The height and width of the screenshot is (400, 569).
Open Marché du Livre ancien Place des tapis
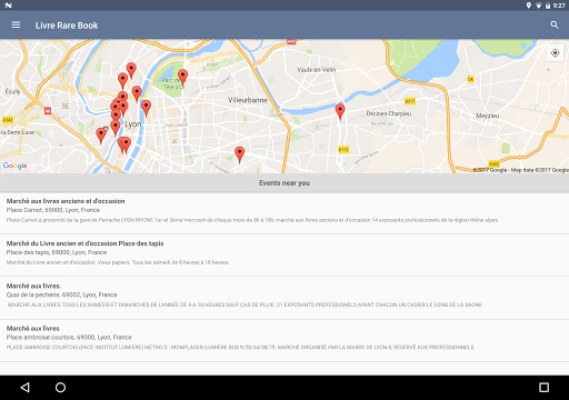pos(284,255)
